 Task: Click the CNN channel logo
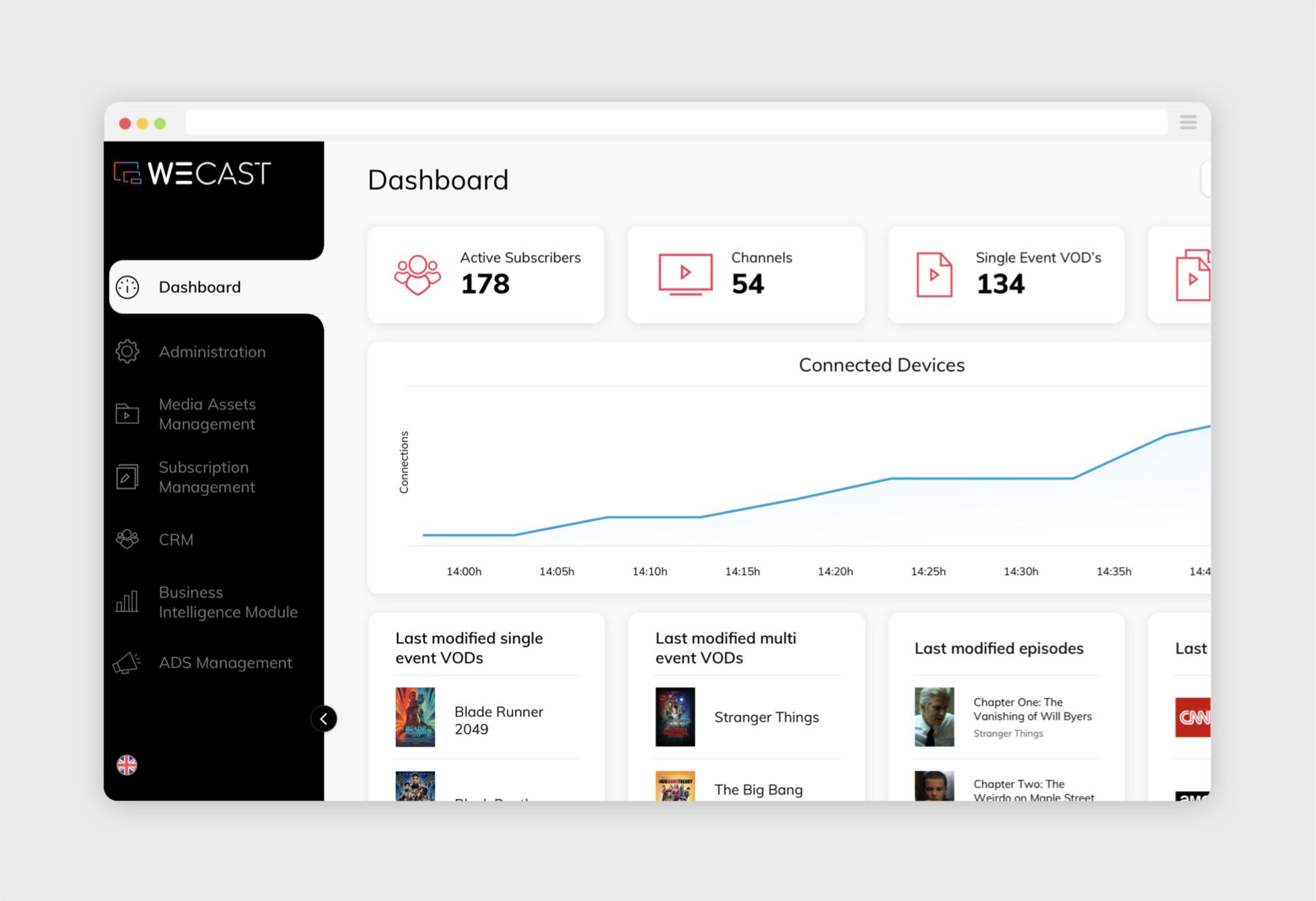tap(1193, 717)
